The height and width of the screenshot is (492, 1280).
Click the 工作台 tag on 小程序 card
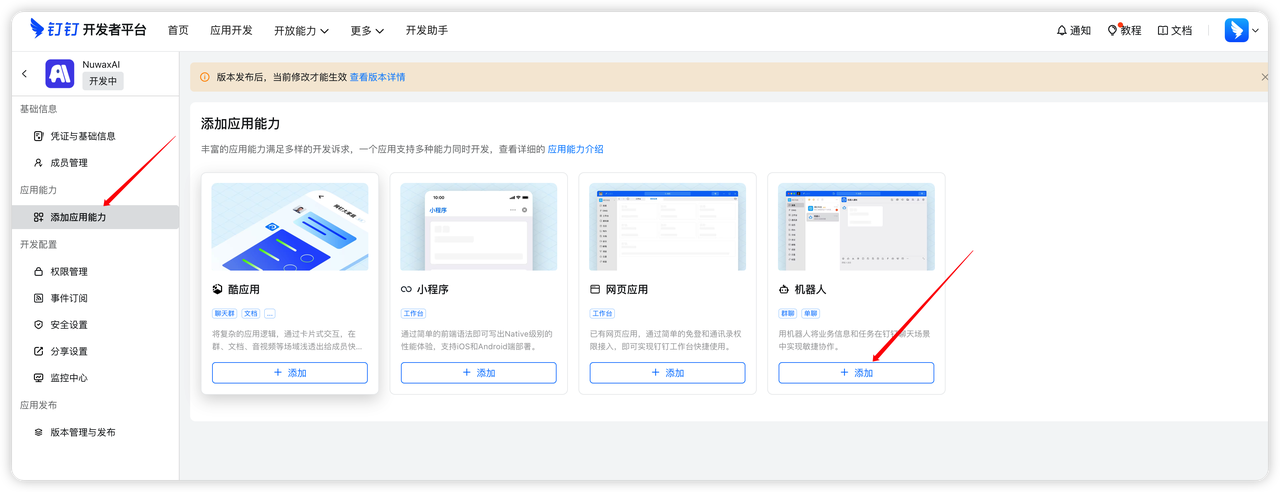[x=413, y=313]
